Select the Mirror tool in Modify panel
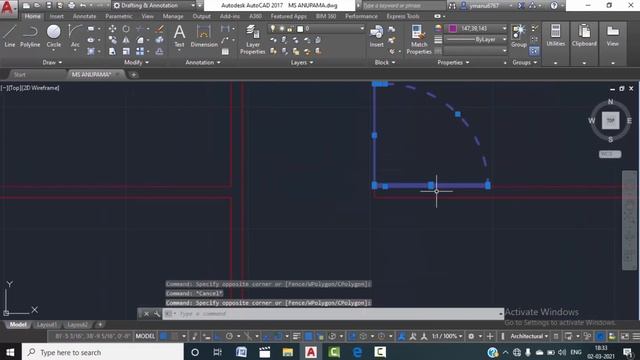The image size is (640, 360). [x=126, y=40]
